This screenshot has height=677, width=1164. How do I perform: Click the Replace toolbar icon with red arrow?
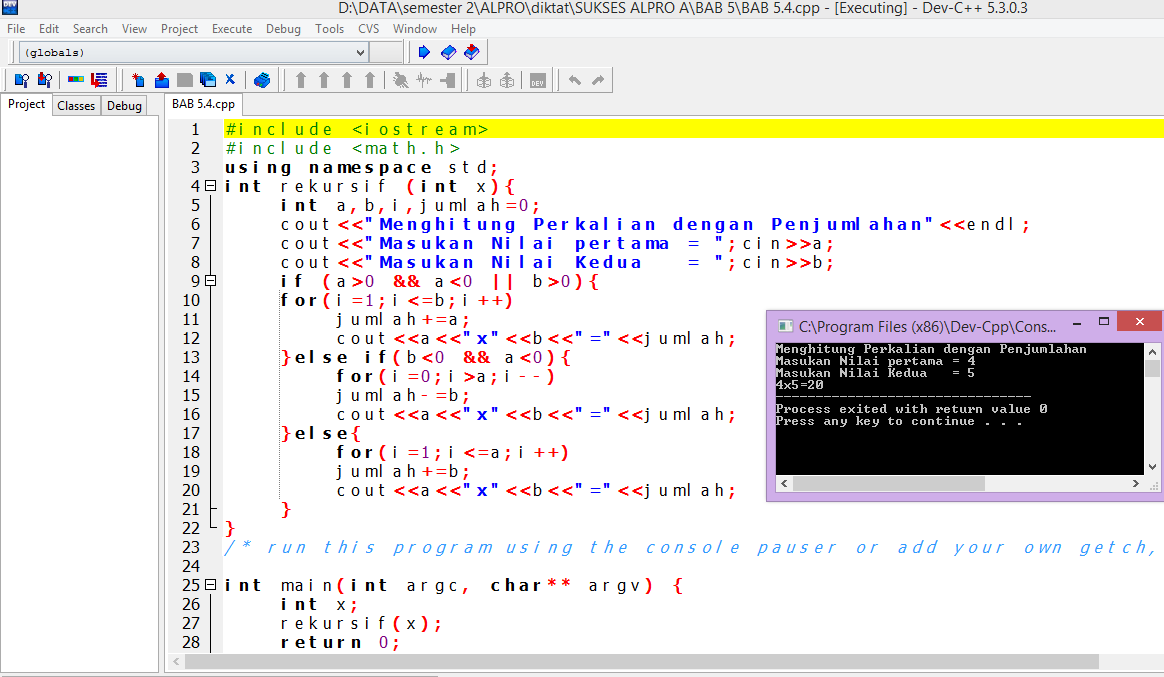[x=45, y=80]
